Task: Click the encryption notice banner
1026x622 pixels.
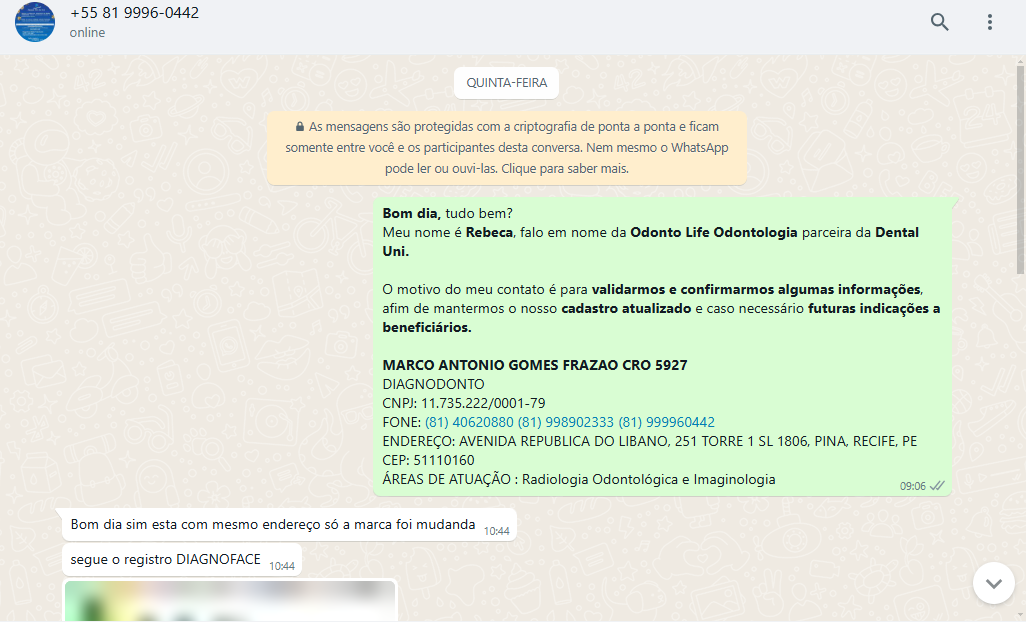Action: point(506,148)
